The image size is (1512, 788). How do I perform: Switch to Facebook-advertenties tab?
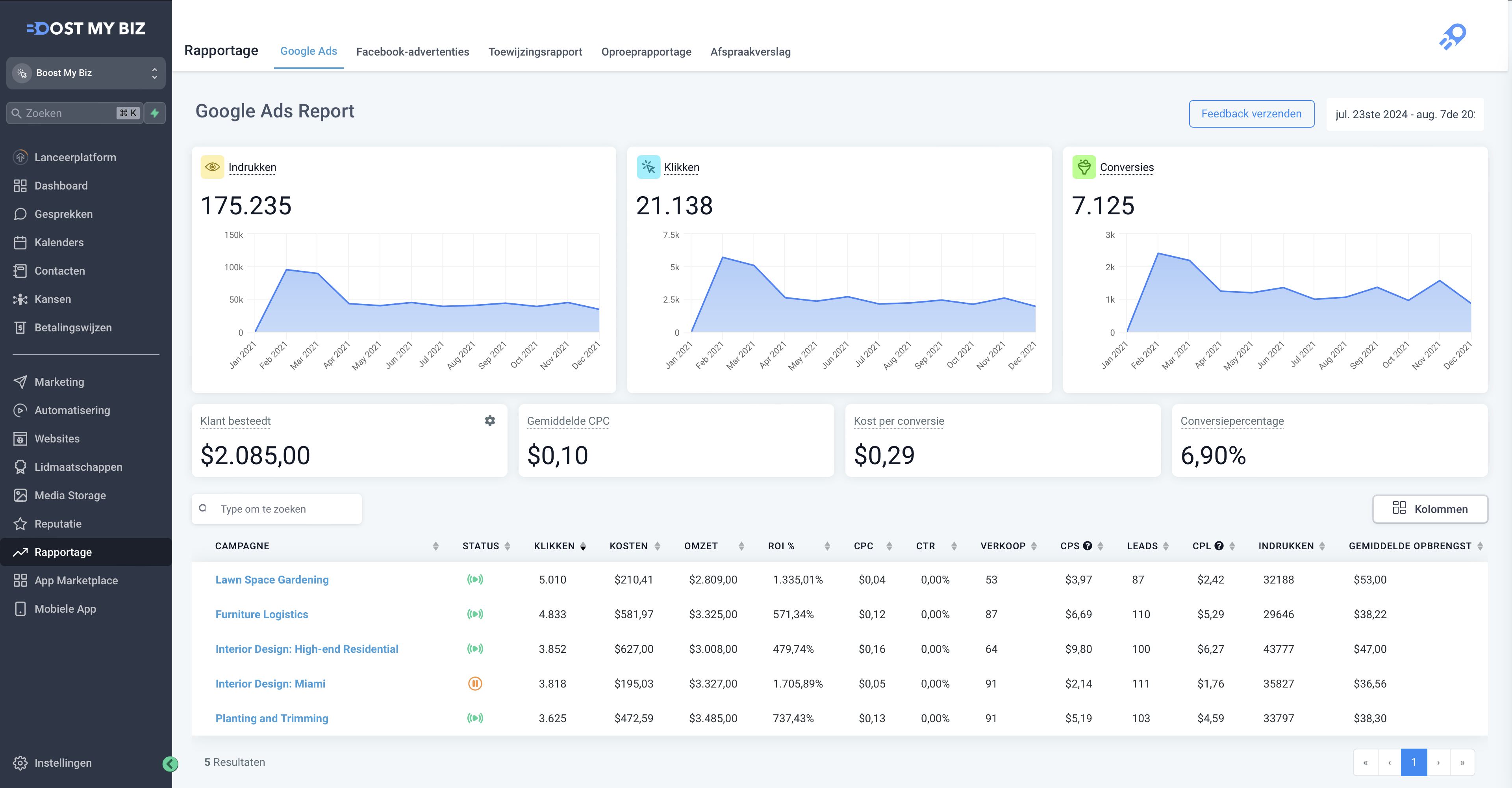(412, 52)
